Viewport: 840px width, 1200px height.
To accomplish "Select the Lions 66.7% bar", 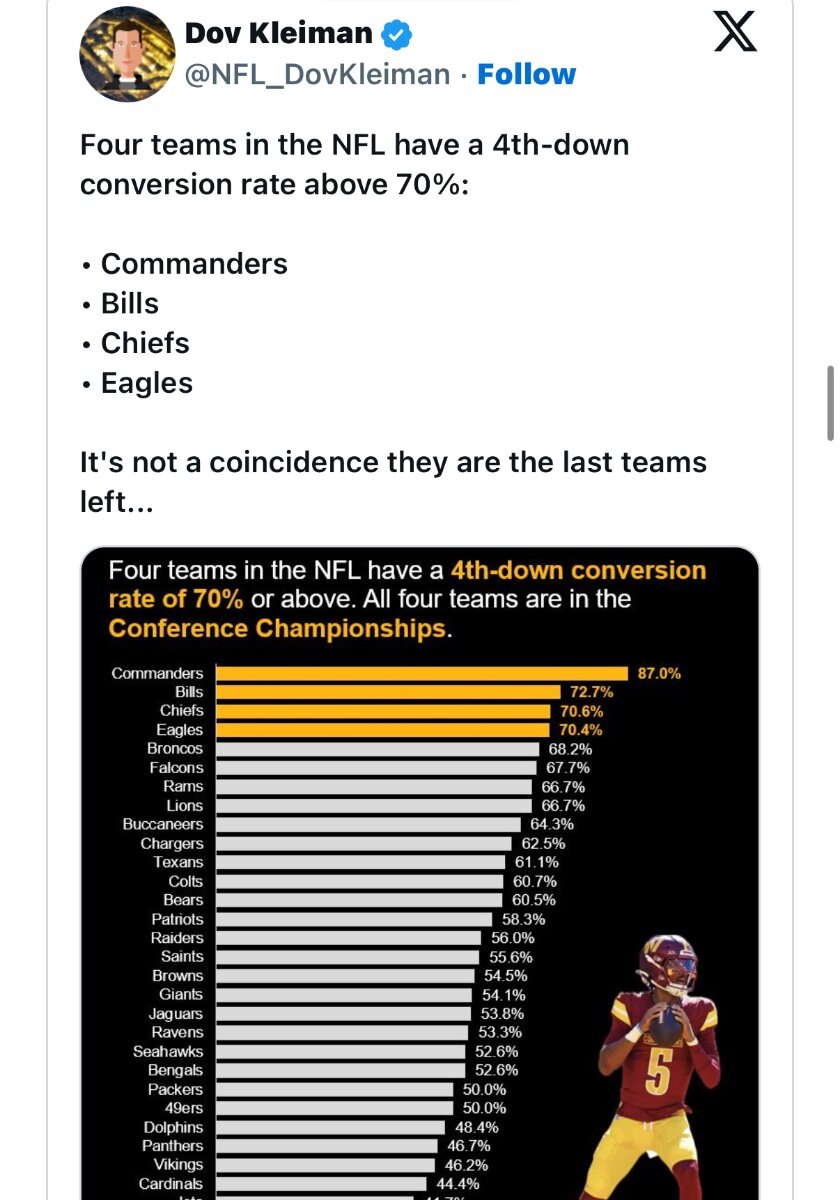I will (x=374, y=805).
